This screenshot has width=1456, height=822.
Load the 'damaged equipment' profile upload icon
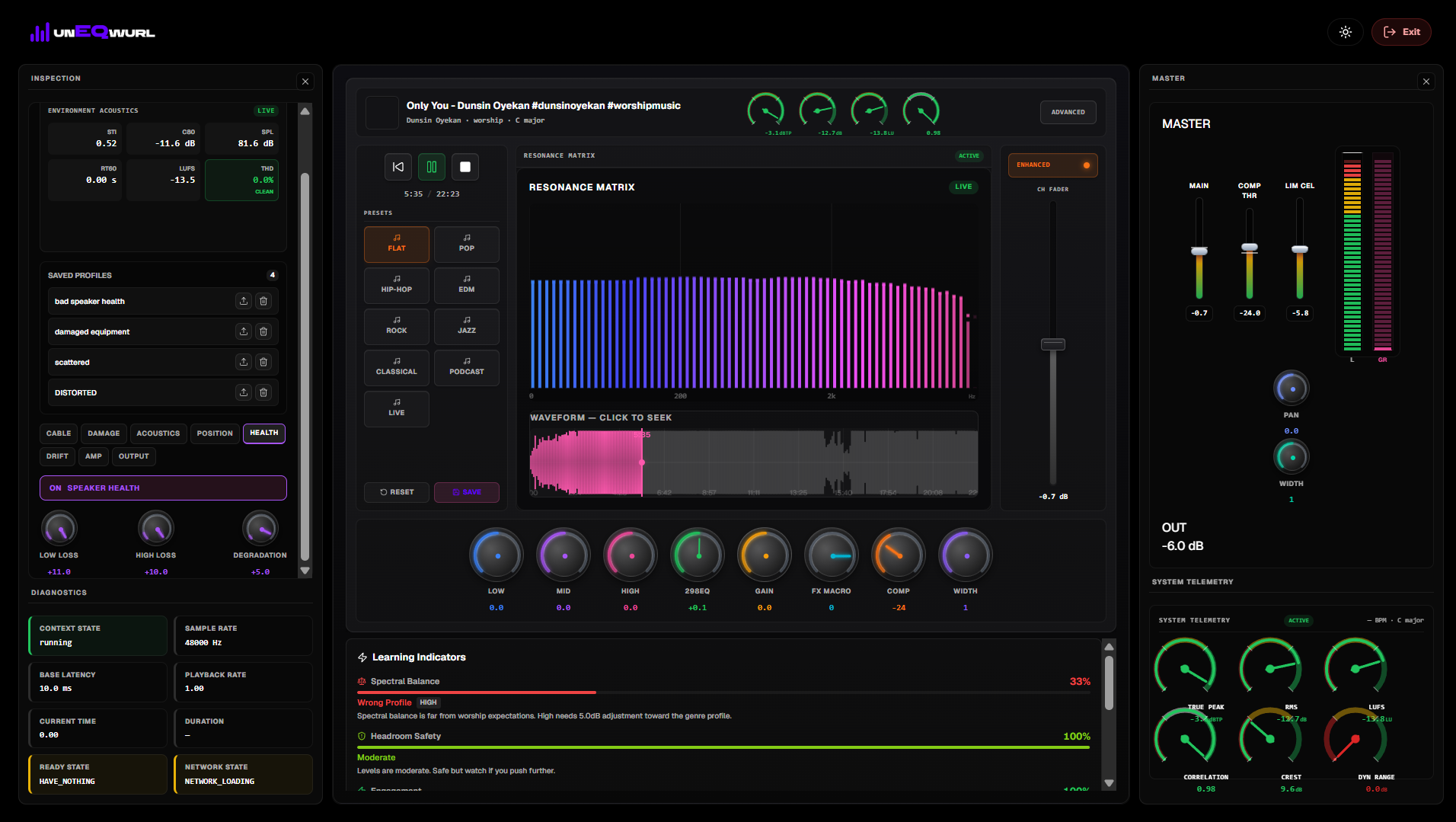(x=244, y=331)
